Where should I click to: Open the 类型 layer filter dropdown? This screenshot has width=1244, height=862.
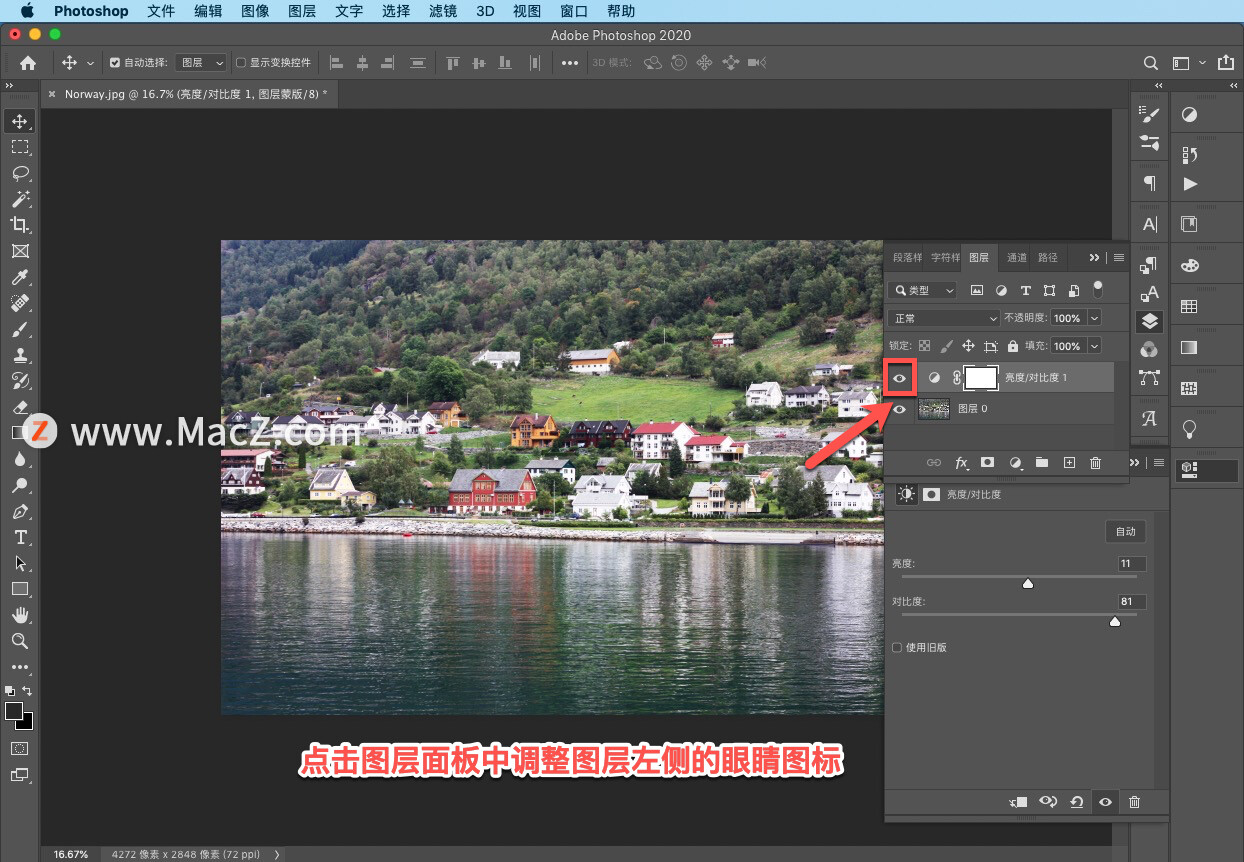pos(924,290)
